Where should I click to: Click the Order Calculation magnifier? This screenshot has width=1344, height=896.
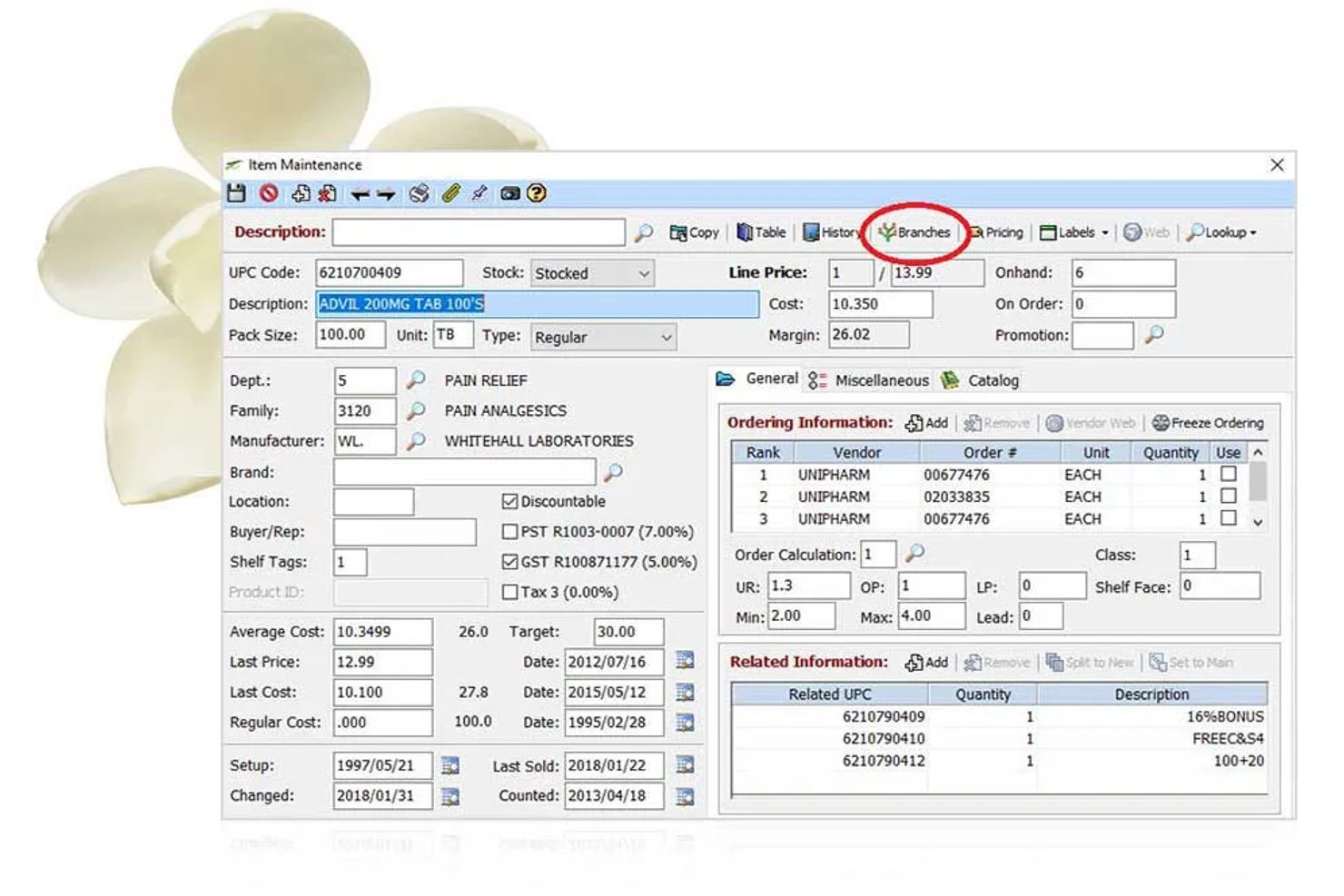915,553
